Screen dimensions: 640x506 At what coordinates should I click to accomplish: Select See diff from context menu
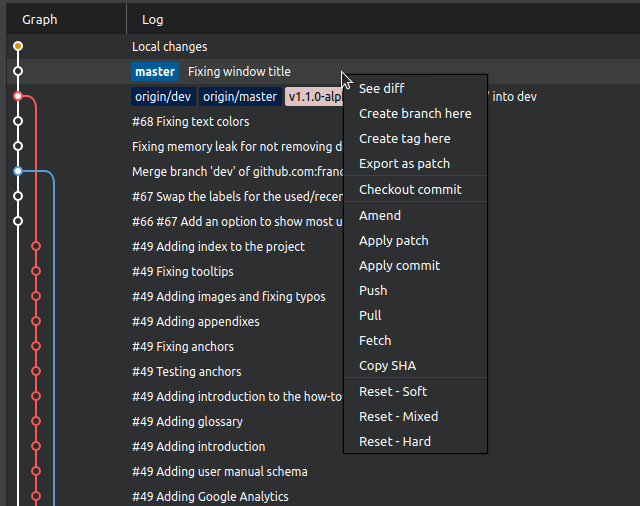416,89
